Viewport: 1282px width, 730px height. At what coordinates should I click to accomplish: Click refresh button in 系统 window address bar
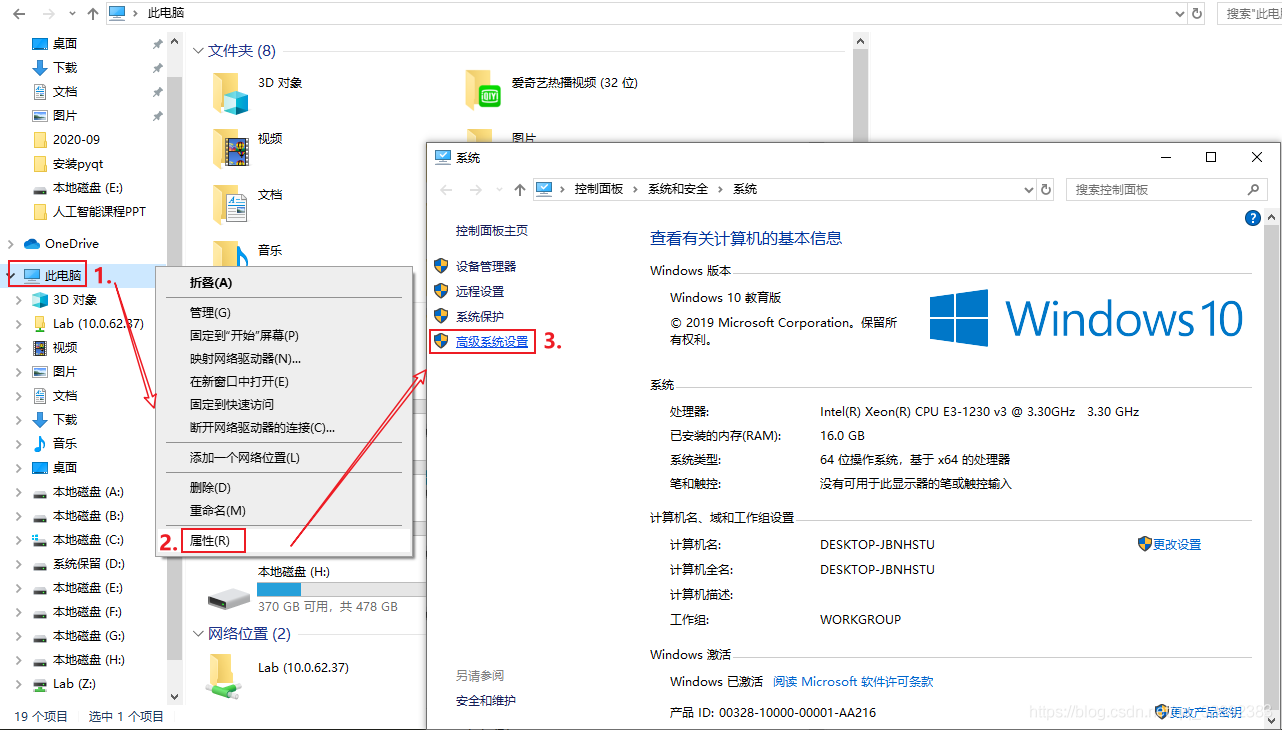(1046, 189)
